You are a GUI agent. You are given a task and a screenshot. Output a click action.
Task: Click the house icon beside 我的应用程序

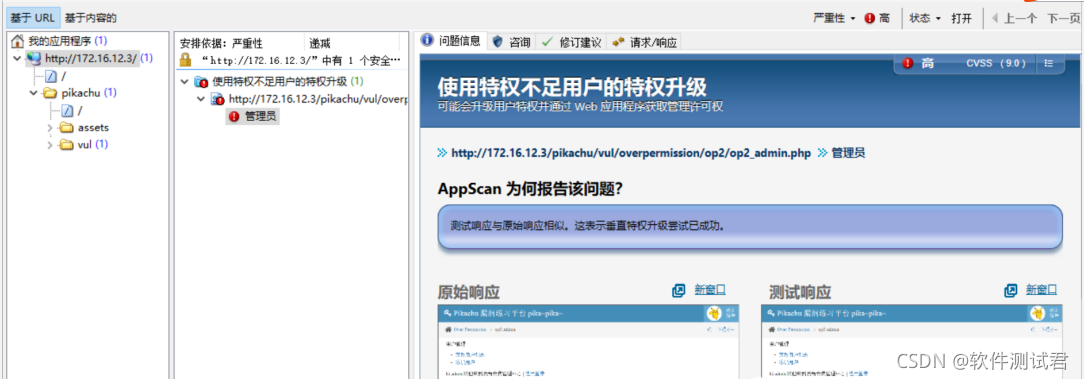tap(18, 41)
